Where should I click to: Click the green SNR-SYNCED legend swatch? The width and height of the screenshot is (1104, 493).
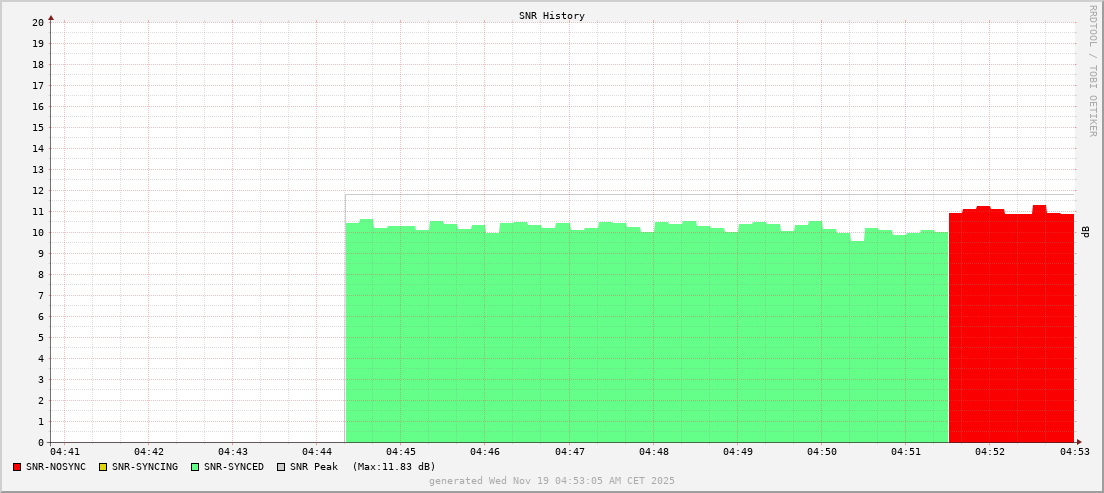pyautogui.click(x=195, y=467)
